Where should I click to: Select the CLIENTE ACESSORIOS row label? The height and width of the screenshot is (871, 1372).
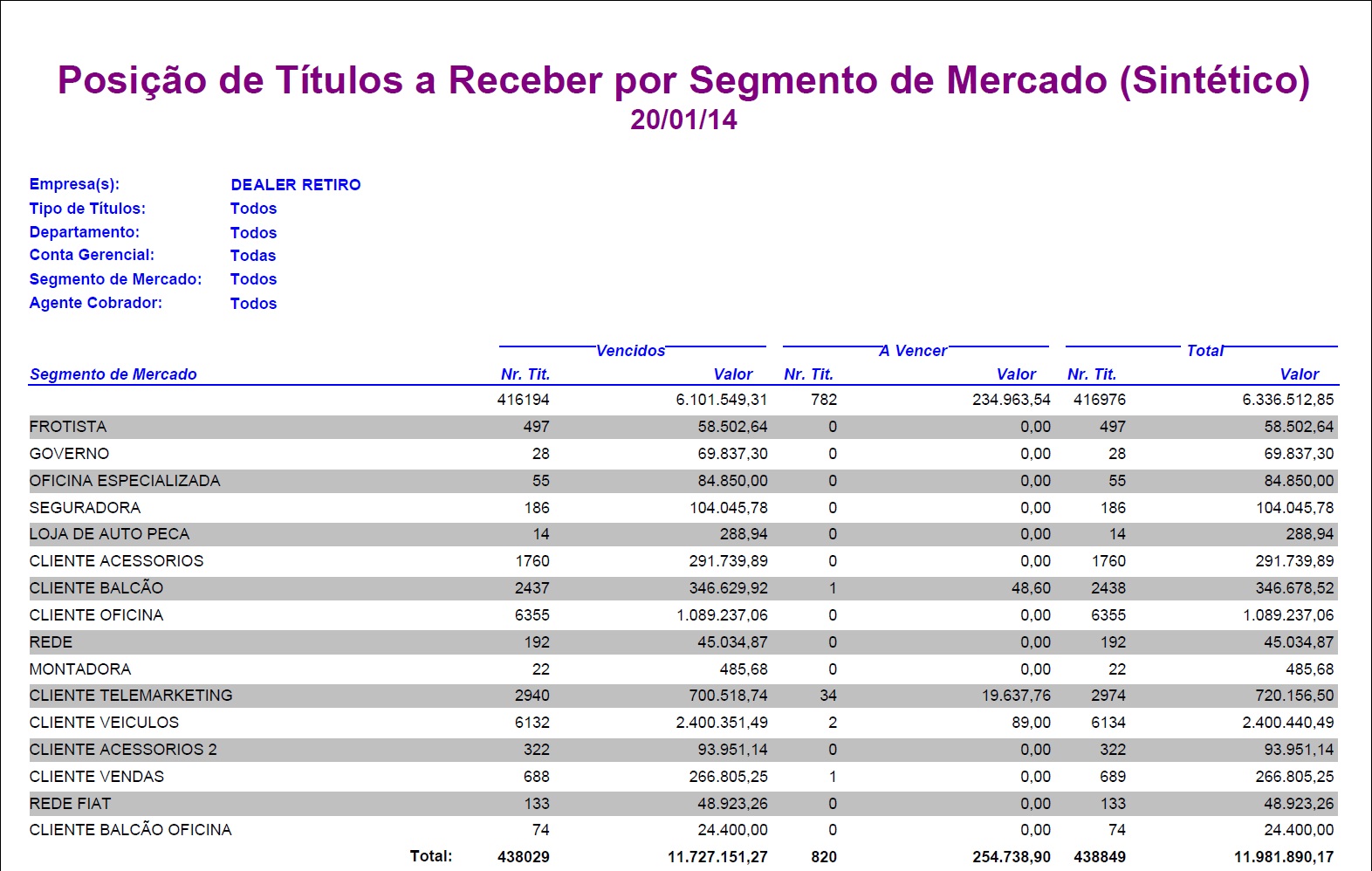click(116, 561)
